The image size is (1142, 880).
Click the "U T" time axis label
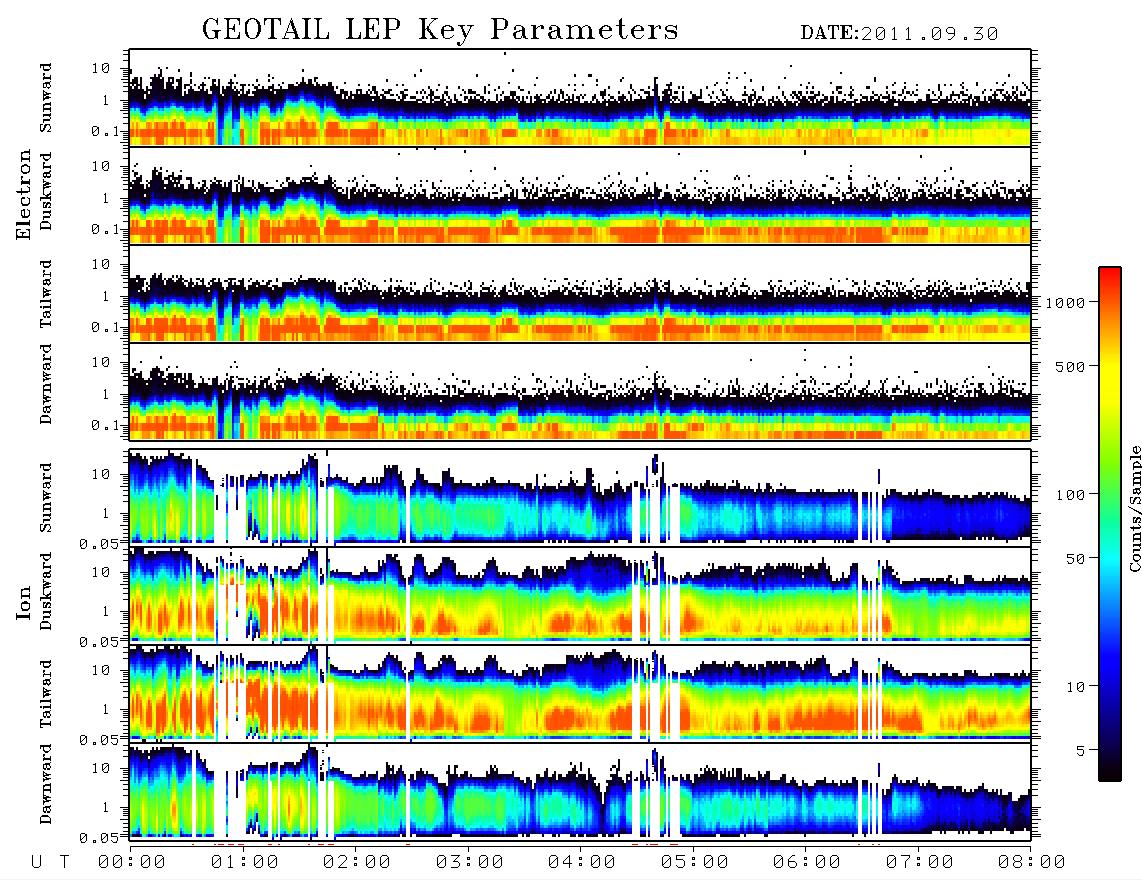[x=50, y=863]
